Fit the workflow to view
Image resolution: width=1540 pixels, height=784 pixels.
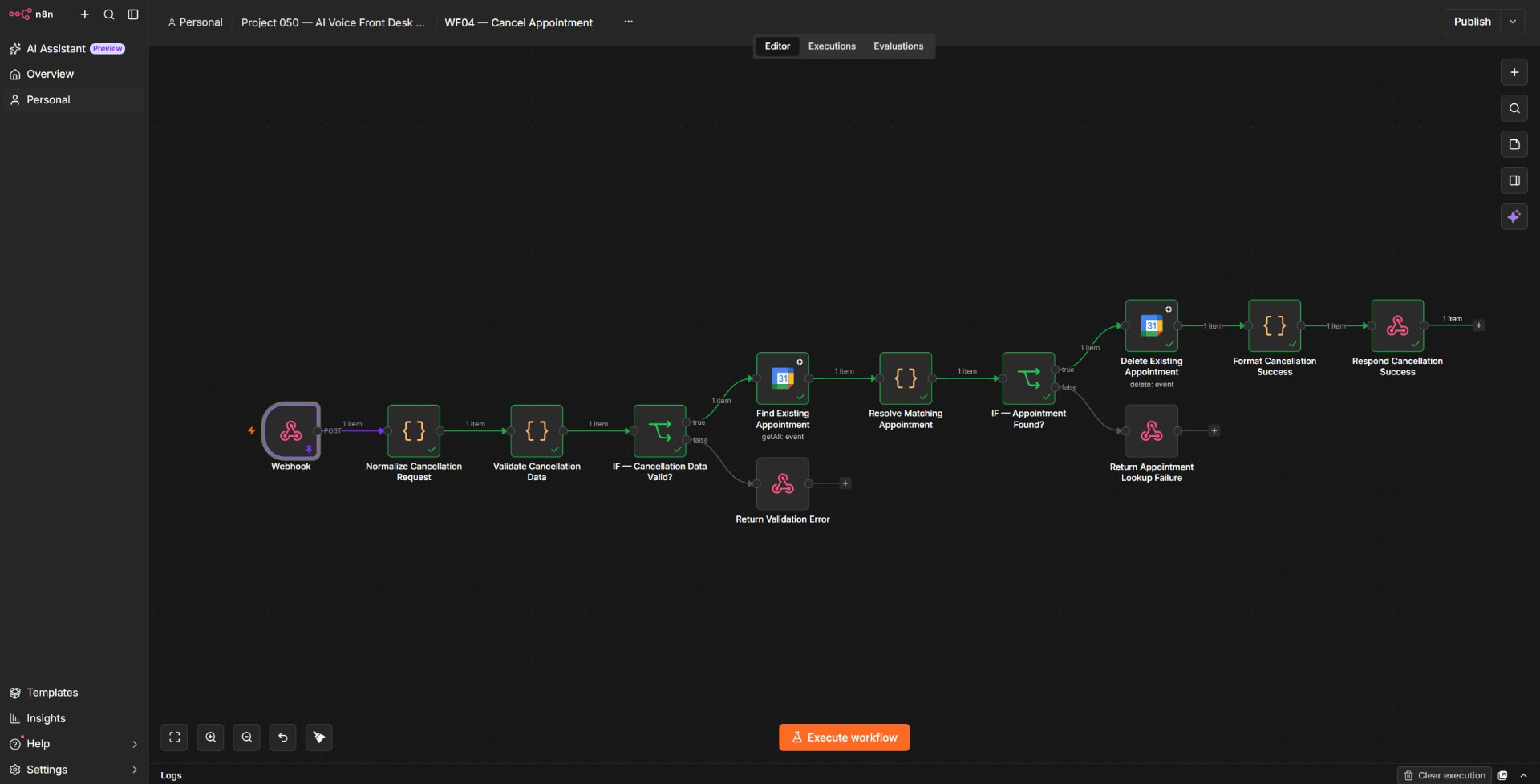174,738
